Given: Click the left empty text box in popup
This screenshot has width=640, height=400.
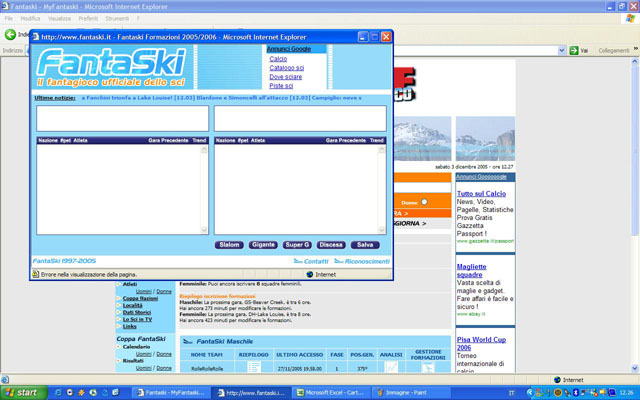Looking at the screenshot, I should [122, 118].
